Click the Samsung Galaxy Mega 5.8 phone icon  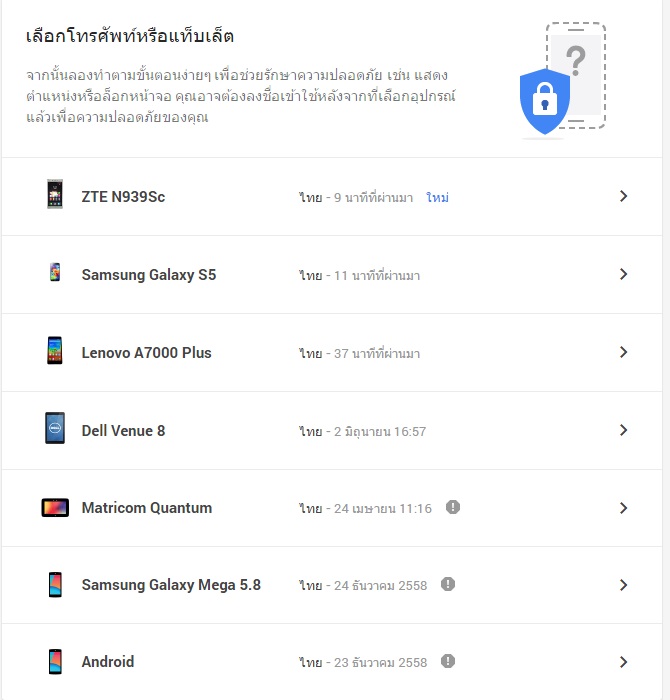55,584
